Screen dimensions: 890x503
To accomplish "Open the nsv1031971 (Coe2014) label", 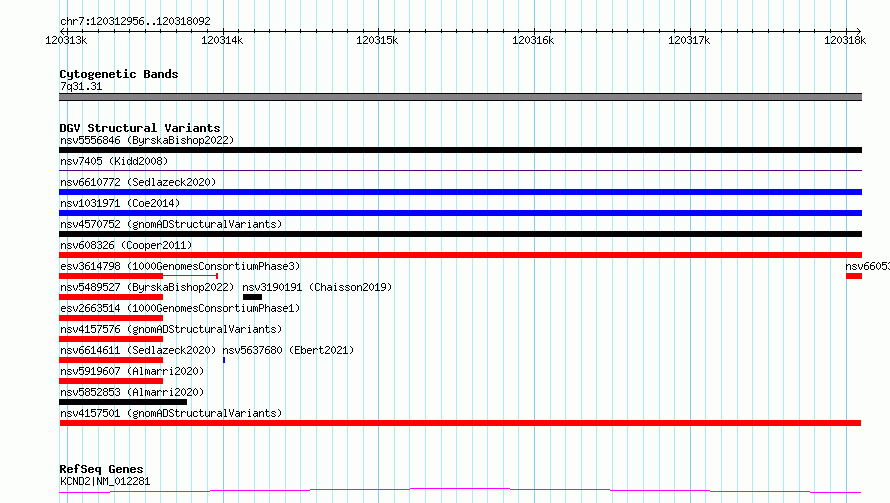I will coord(120,203).
